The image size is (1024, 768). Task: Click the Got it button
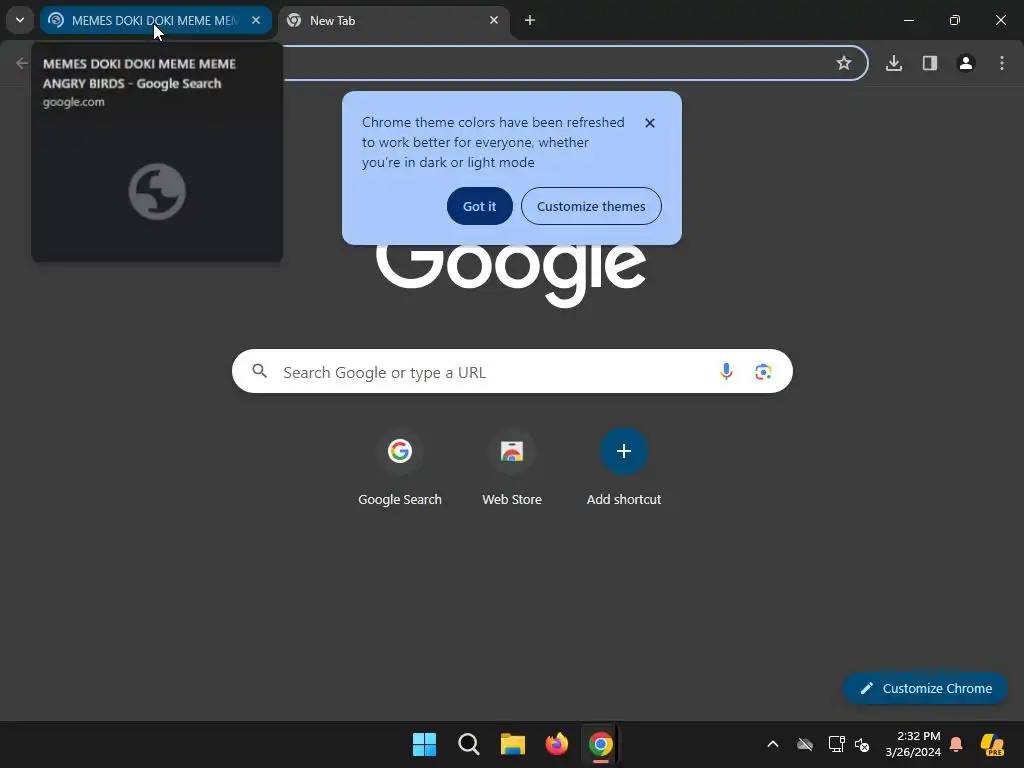point(479,206)
